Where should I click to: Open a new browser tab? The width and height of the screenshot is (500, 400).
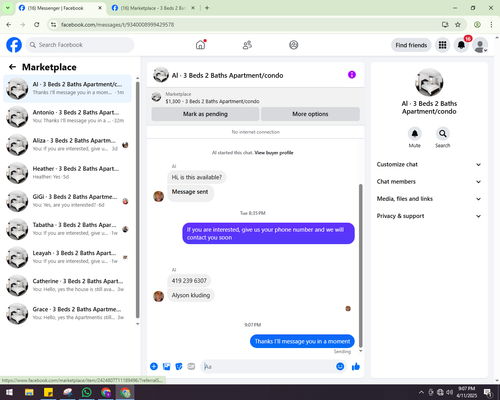tap(207, 8)
